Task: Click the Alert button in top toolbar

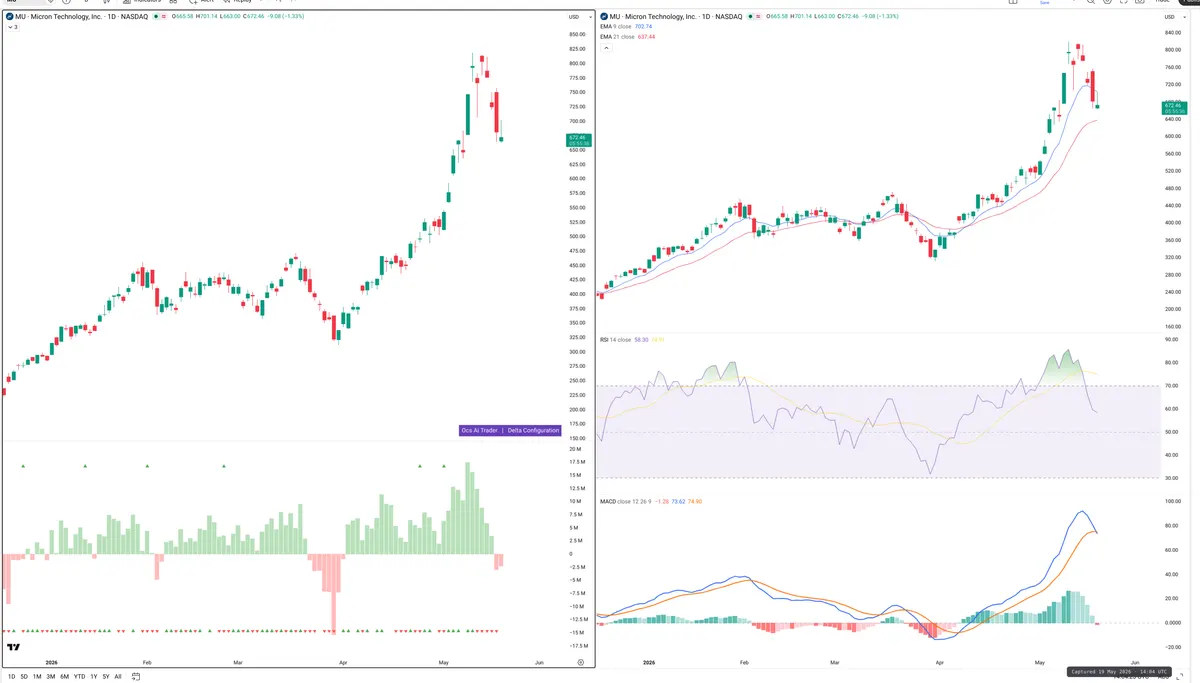Action: click(200, 2)
